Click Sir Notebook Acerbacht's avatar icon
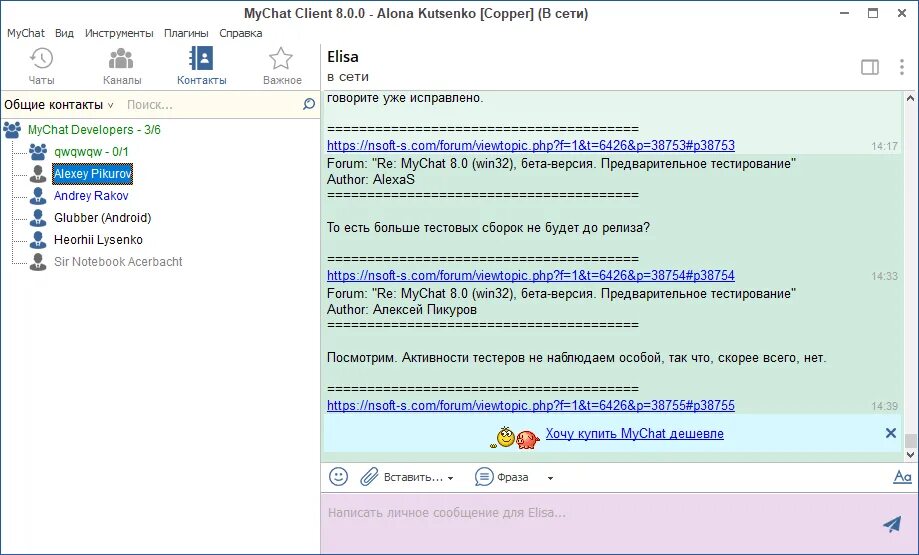 [x=38, y=261]
